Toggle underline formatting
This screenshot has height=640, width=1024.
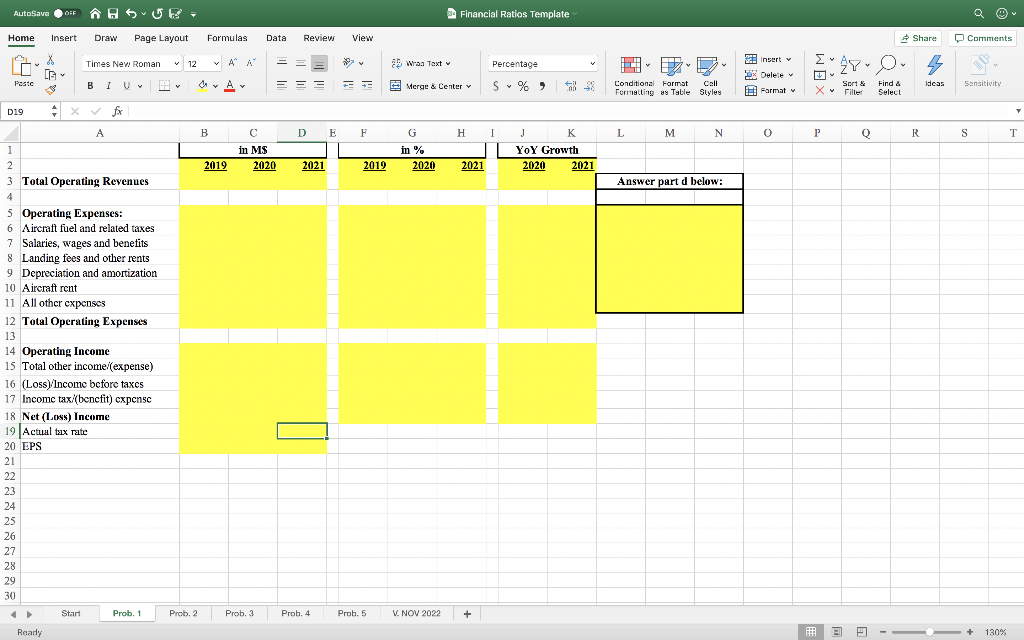(x=126, y=86)
